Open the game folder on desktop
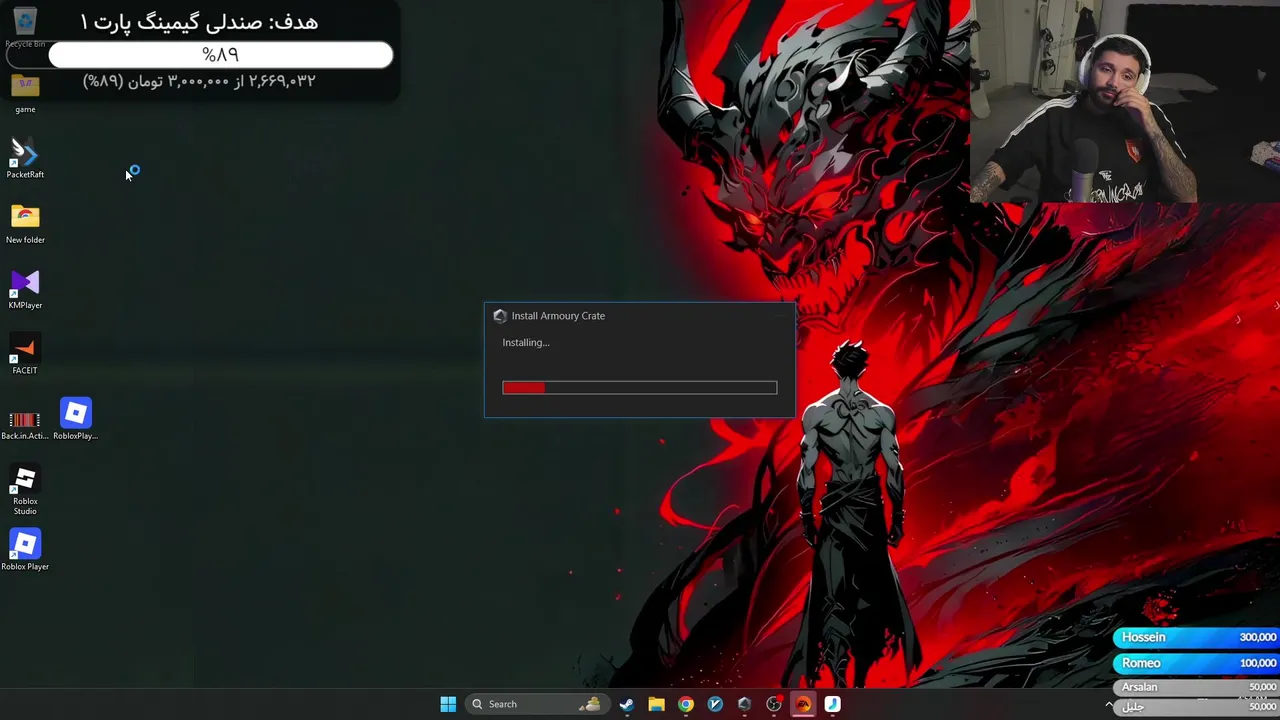1280x720 pixels. pos(25,93)
